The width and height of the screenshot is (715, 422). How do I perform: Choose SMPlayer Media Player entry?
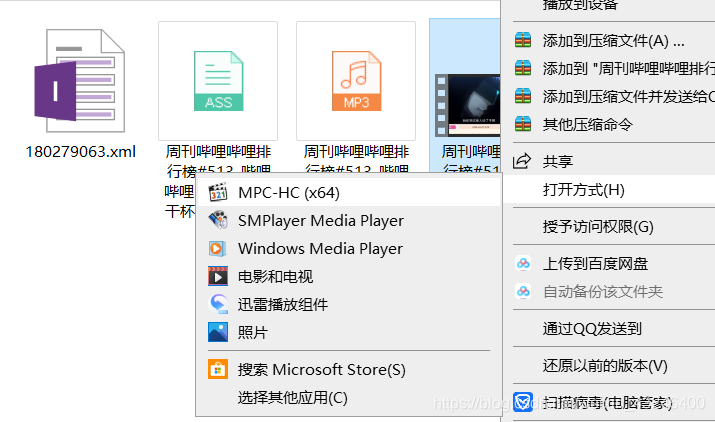click(x=349, y=220)
